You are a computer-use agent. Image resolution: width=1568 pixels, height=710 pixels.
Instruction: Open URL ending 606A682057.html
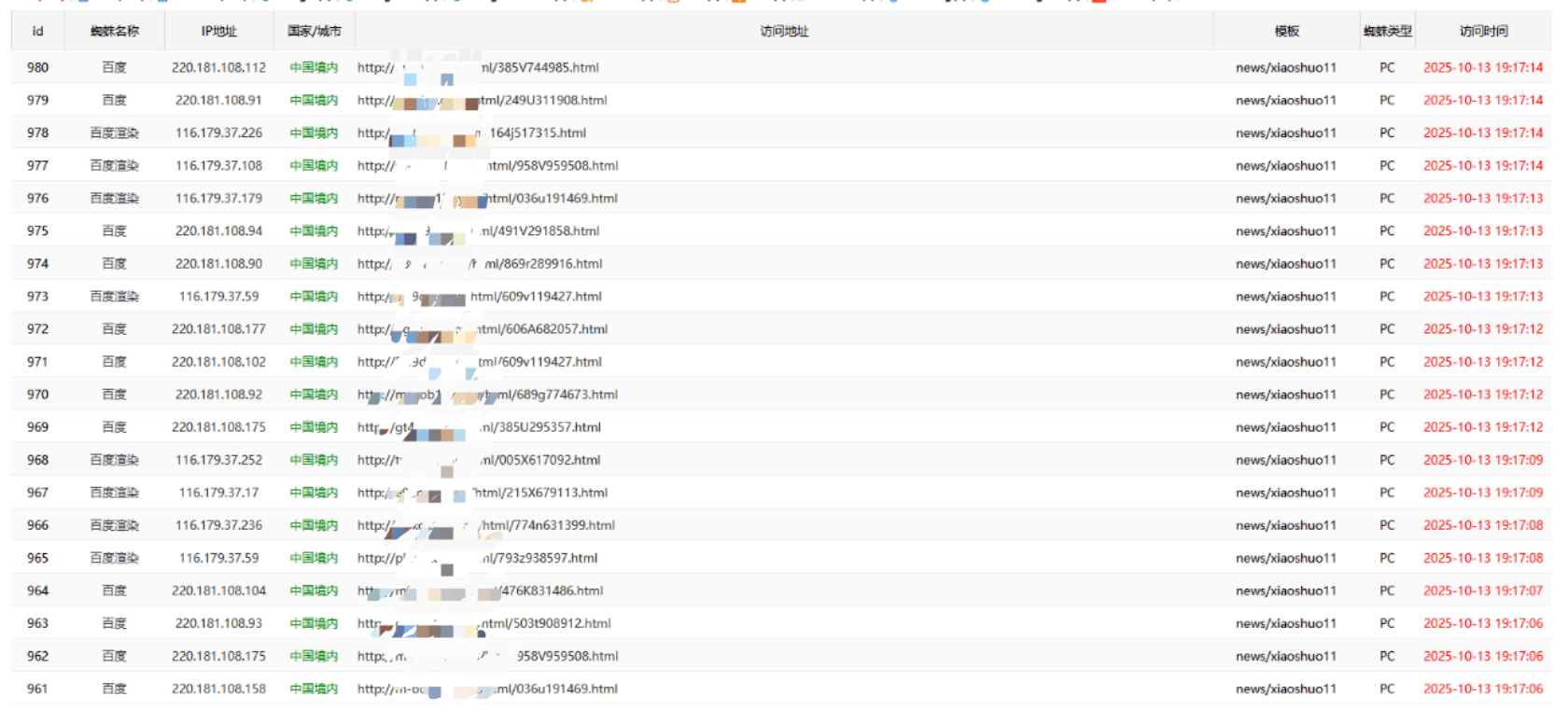click(483, 329)
